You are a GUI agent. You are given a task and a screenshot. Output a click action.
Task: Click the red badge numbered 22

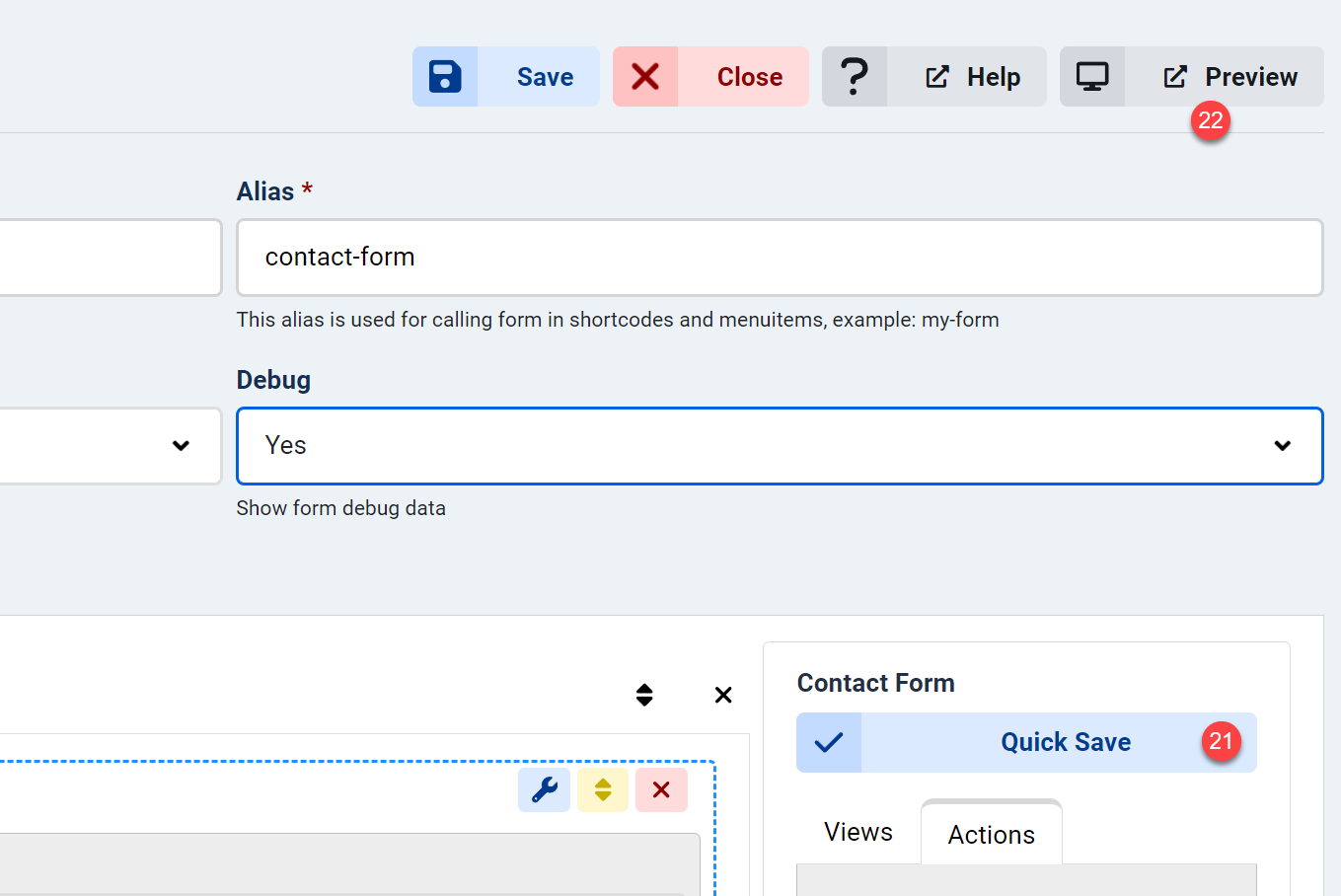[1210, 121]
